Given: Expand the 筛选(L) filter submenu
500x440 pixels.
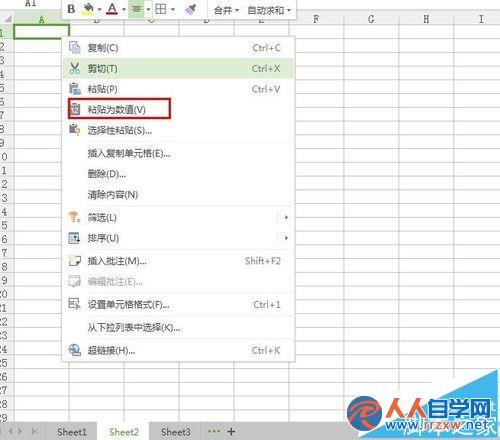Looking at the screenshot, I should pos(178,218).
